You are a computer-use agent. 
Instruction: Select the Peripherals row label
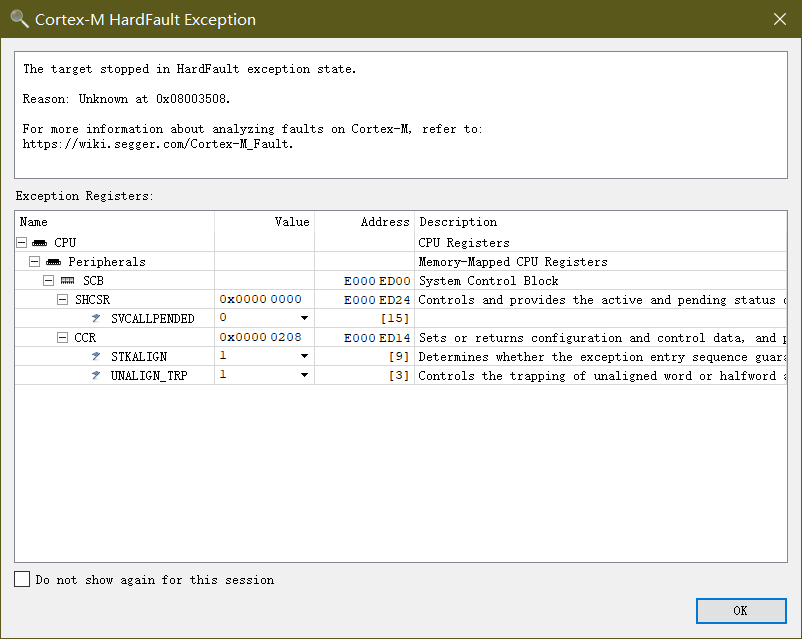(x=107, y=262)
